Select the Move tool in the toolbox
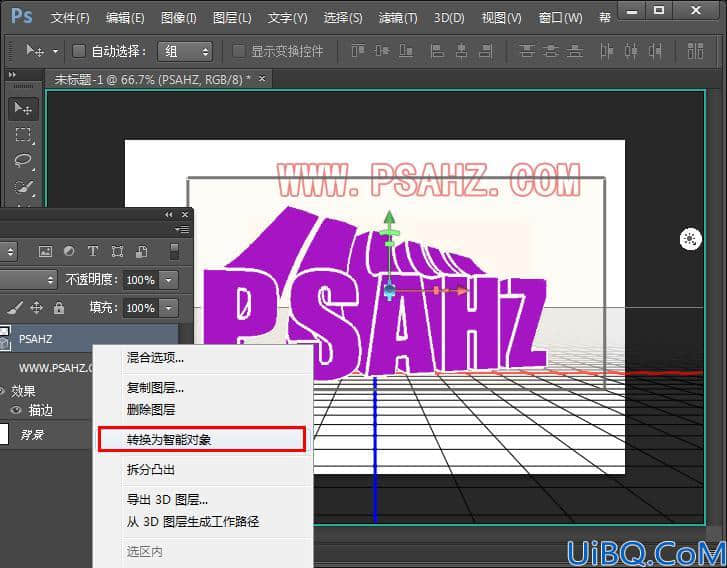 [x=23, y=108]
